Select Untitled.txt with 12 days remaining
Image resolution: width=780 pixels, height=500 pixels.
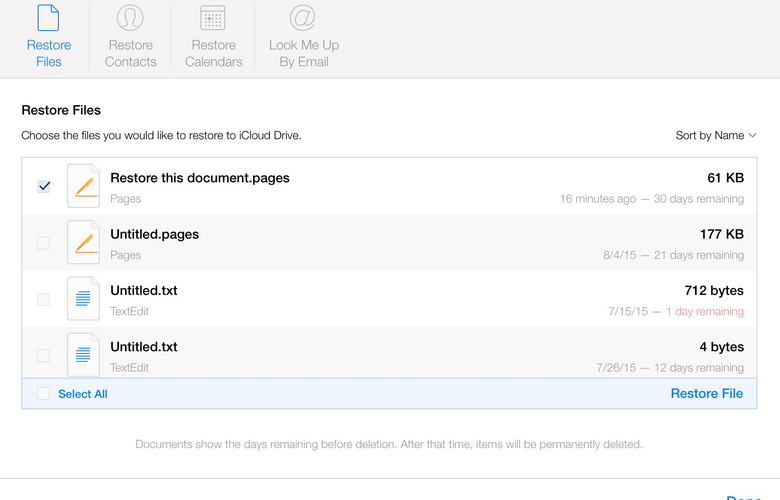(x=144, y=347)
